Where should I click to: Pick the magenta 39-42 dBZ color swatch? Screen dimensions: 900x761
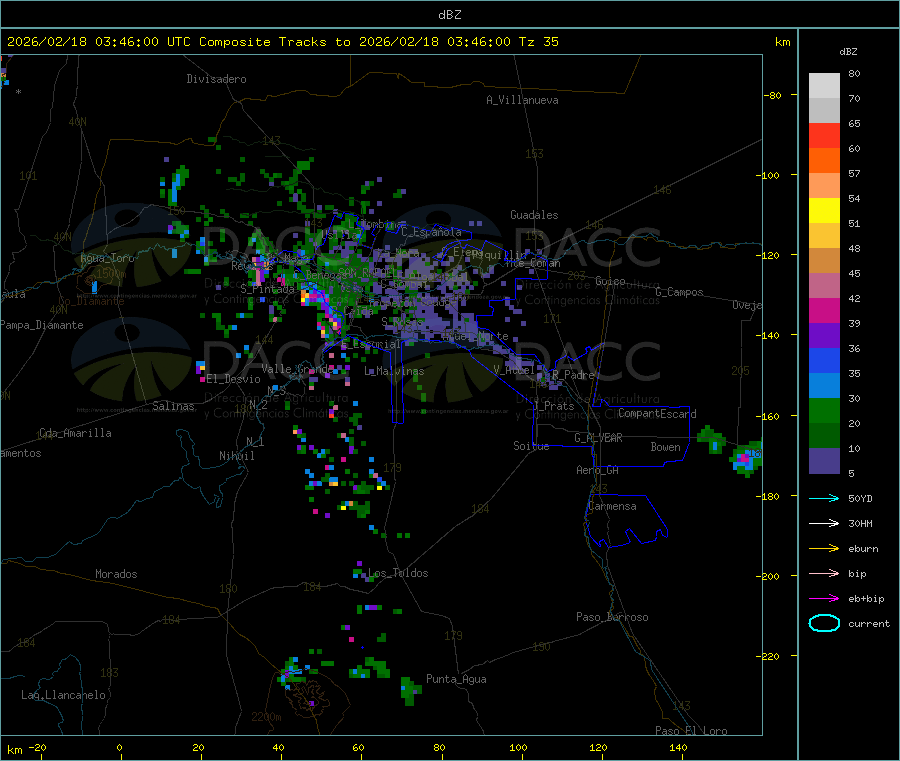[x=824, y=310]
